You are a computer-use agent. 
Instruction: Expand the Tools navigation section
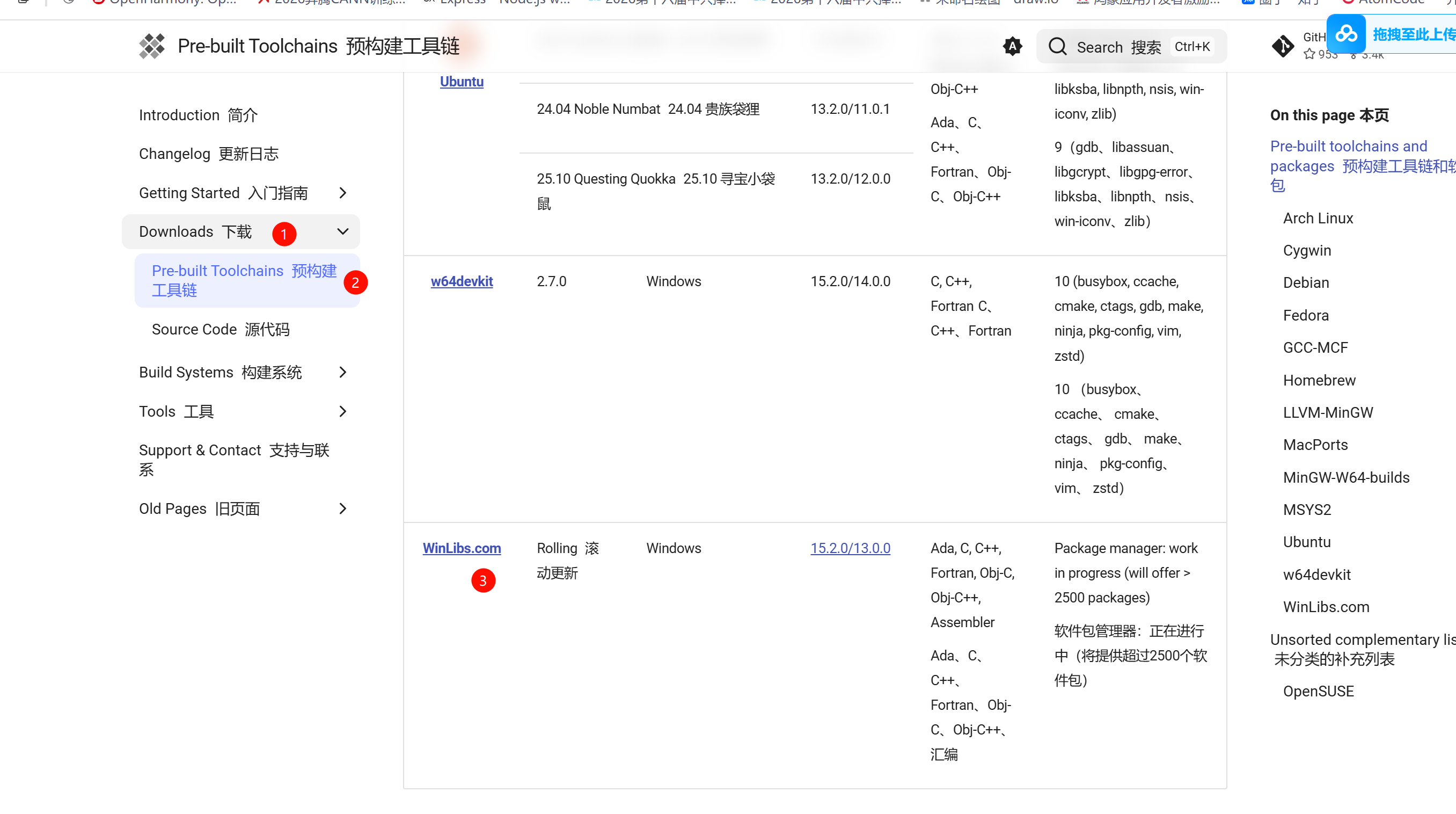coord(342,411)
